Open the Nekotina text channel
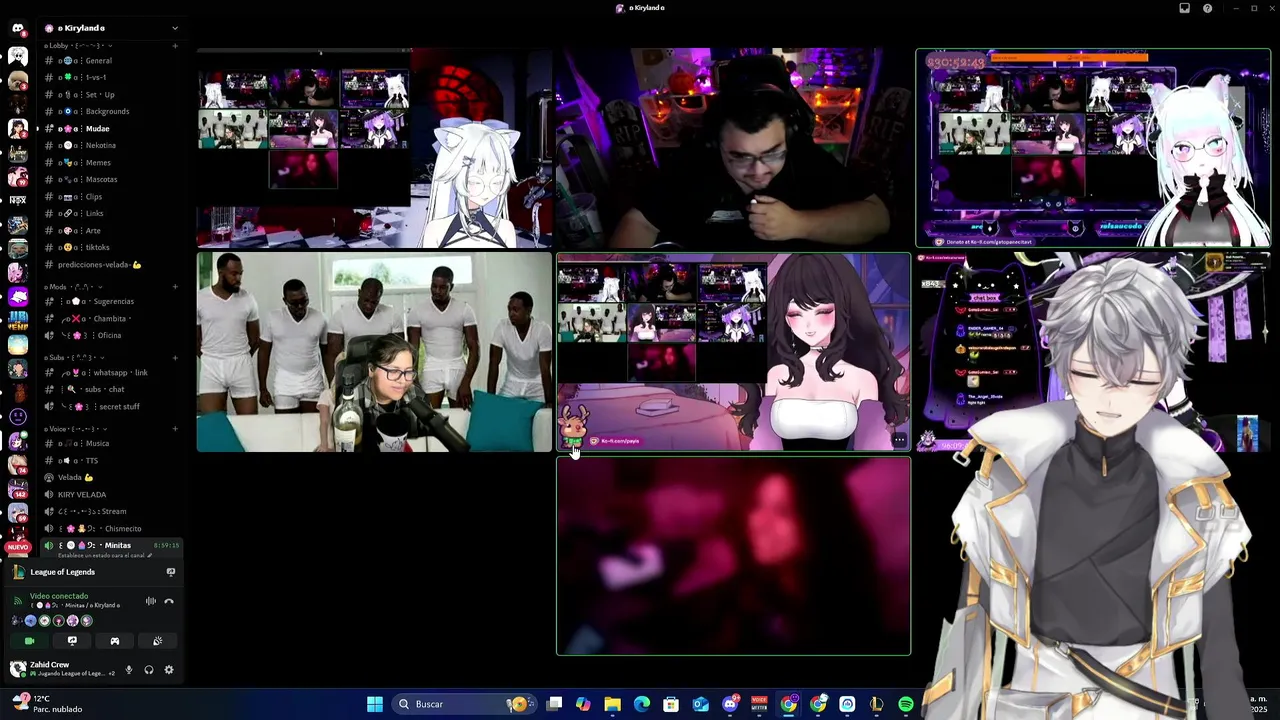Screen dimensions: 1280x720 click(110, 146)
